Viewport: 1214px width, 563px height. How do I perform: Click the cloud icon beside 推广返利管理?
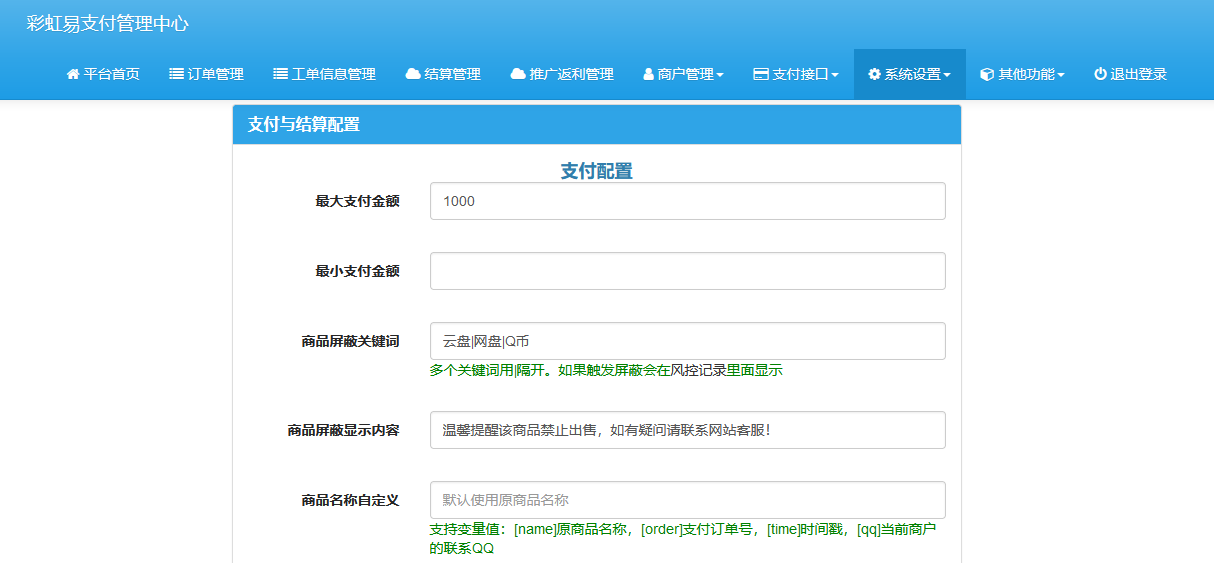click(518, 74)
